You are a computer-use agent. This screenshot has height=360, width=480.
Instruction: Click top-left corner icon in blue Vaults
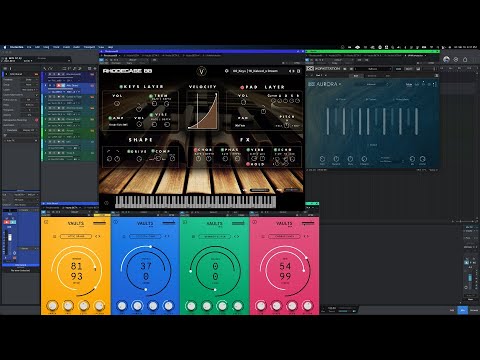tap(116, 222)
